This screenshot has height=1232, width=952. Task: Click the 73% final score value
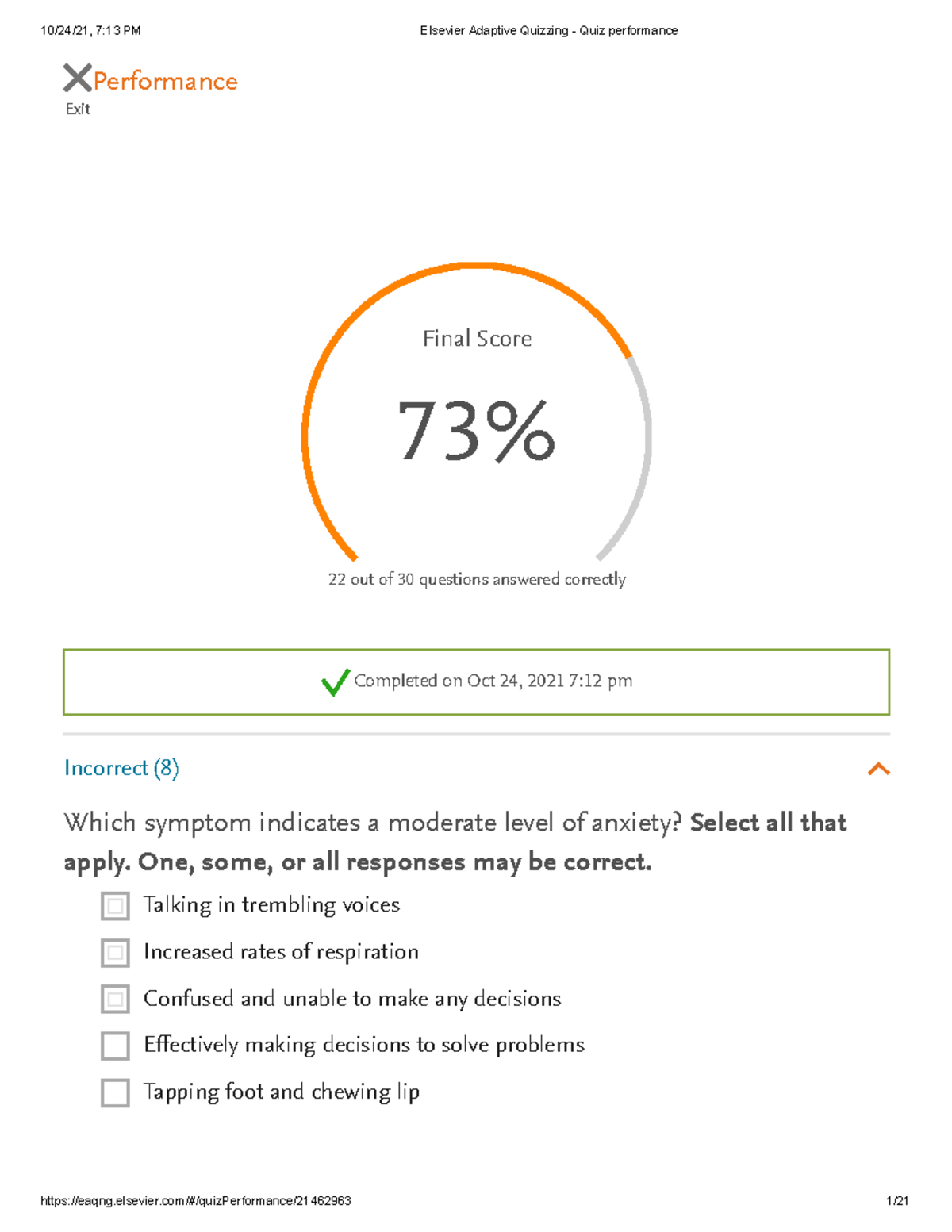(x=476, y=431)
